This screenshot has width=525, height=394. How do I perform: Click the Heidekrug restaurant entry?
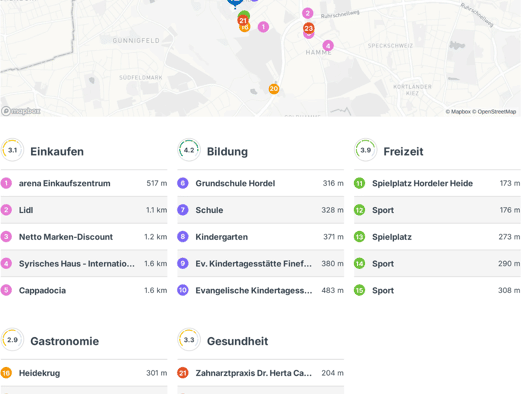tap(84, 373)
